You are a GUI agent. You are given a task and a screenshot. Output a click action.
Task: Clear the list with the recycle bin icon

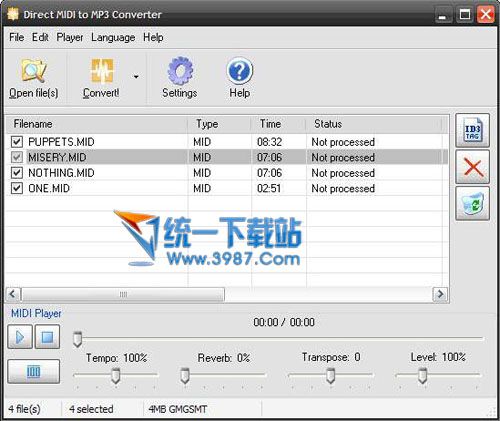pyautogui.click(x=472, y=204)
